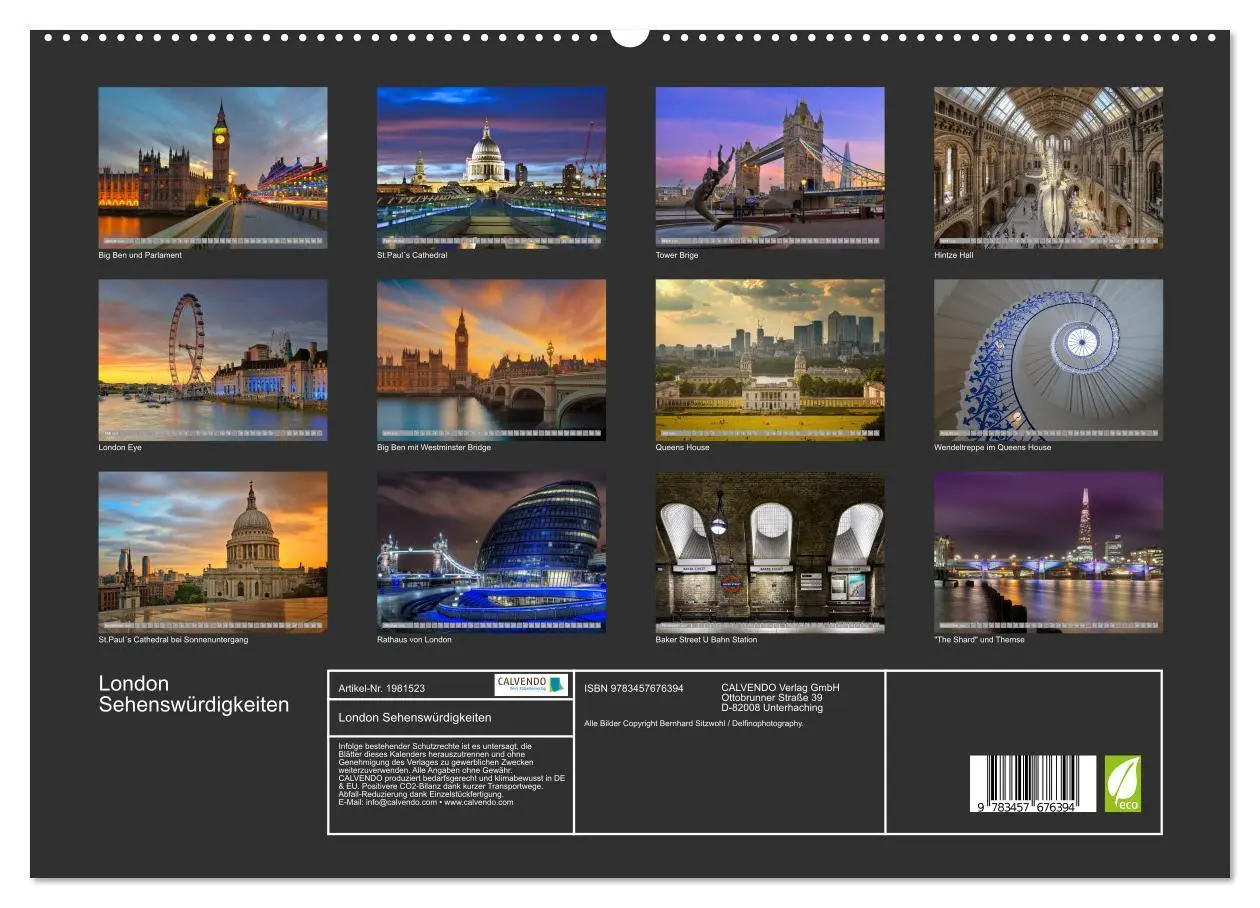Click the barcode number below the bars
This screenshot has height=908, width=1260.
tap(1027, 807)
